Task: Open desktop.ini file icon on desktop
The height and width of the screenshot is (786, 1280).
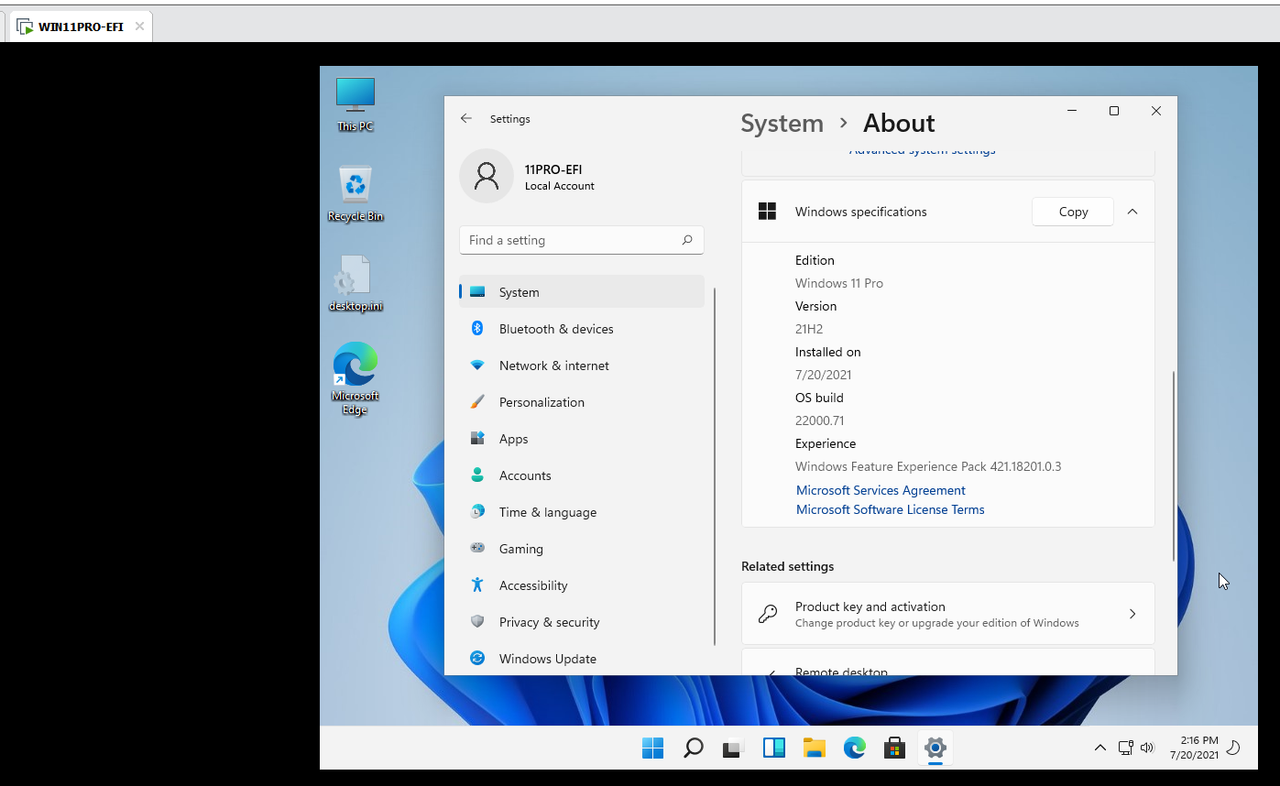Action: 355,284
